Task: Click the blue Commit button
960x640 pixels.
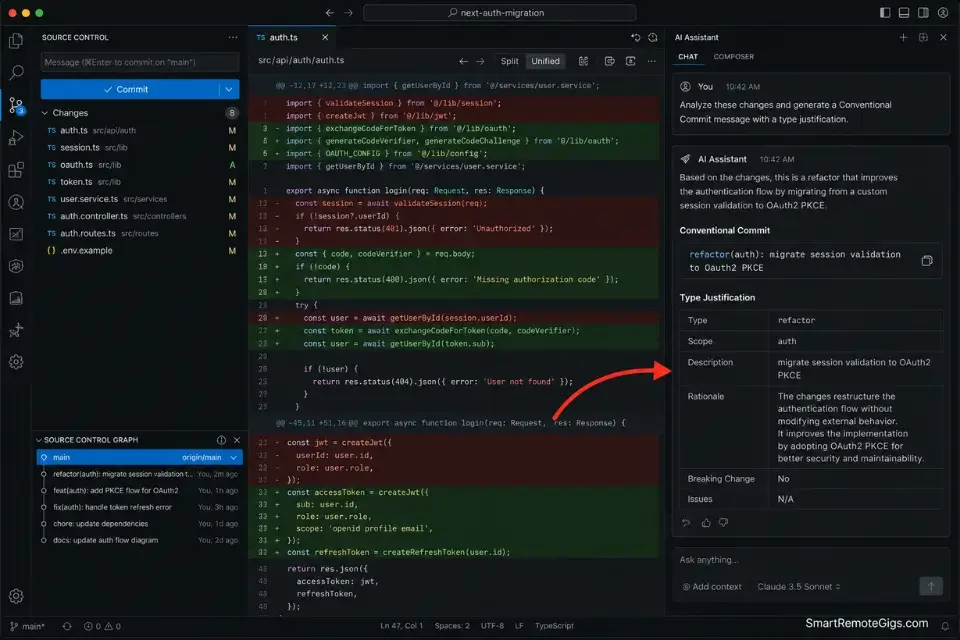Action: [130, 89]
